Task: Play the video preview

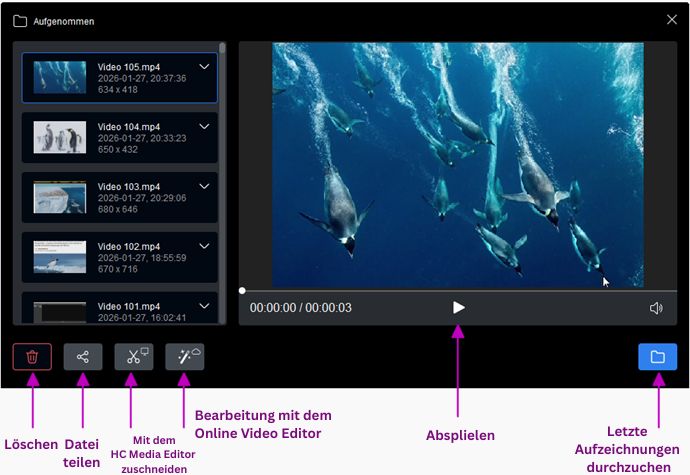Action: 458,308
